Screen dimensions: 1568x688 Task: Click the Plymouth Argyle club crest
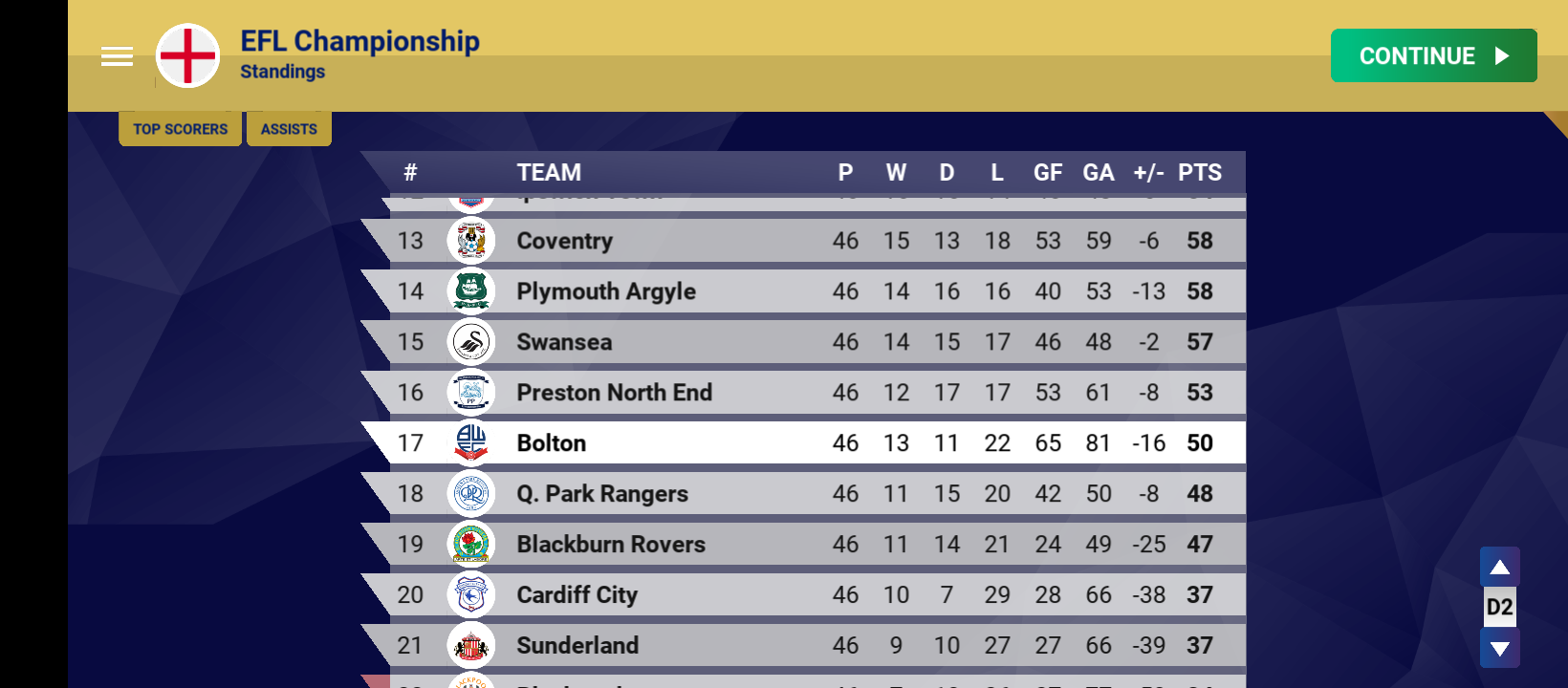click(470, 291)
